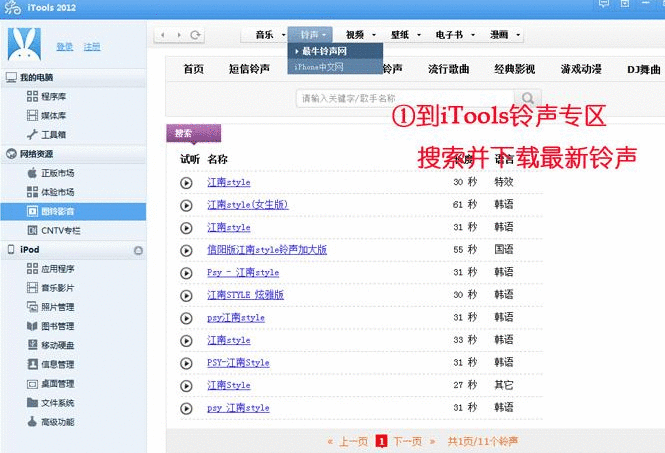This screenshot has width=665, height=453.
Task: Open PSY-江南Style ringtone link
Action: click(238, 363)
